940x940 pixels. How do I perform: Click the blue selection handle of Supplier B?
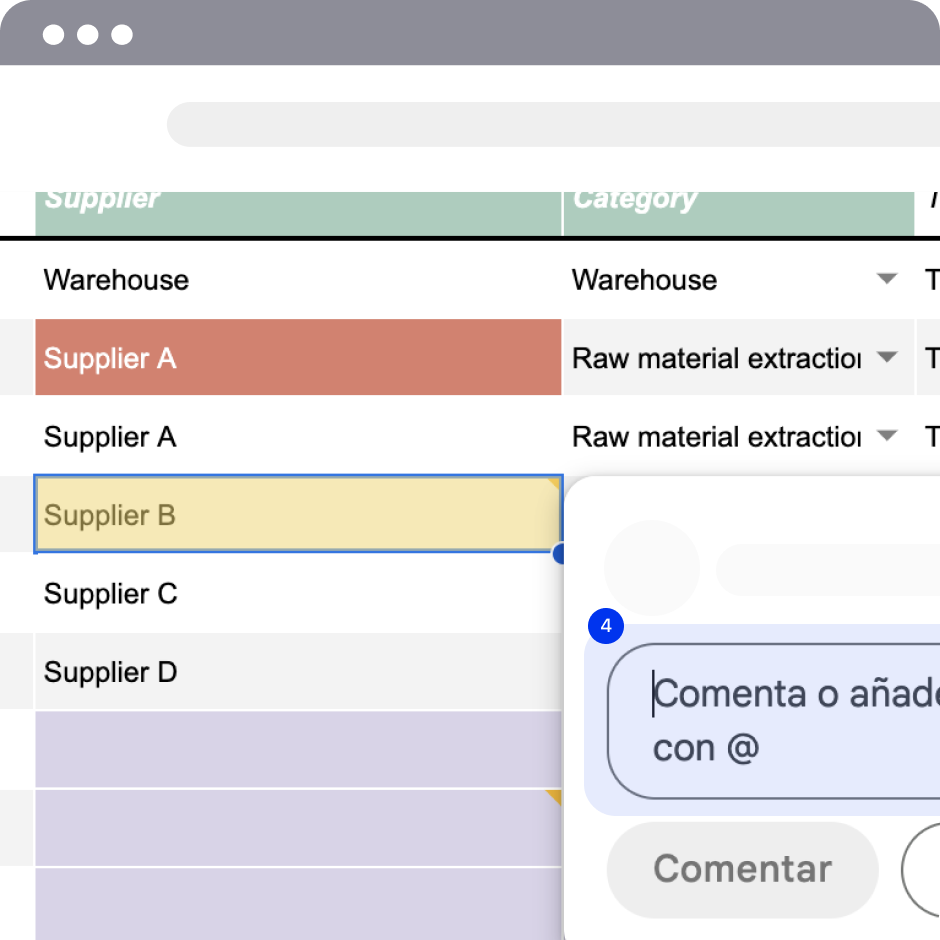[558, 553]
